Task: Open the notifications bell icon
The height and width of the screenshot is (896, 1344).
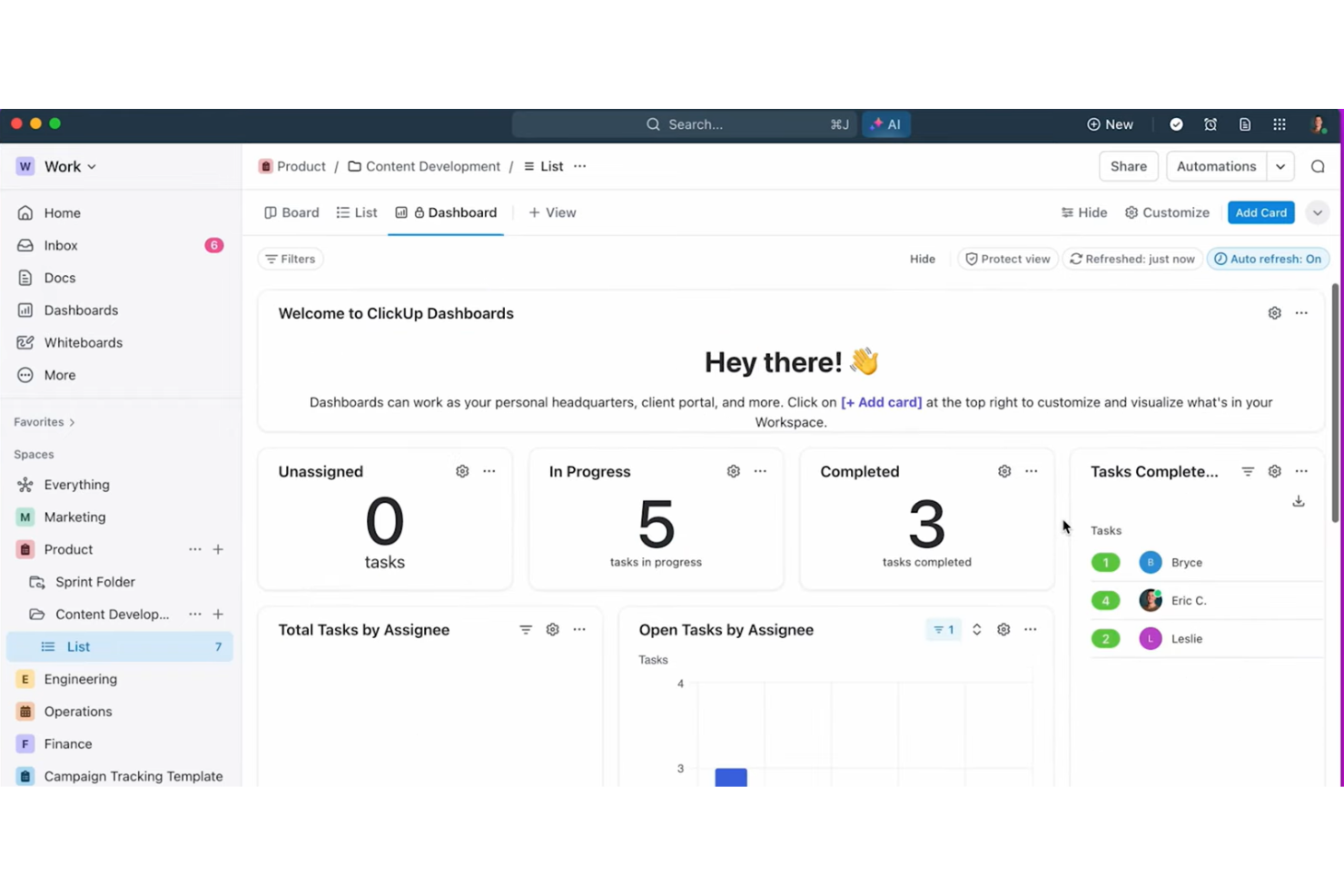Action: coord(1211,124)
